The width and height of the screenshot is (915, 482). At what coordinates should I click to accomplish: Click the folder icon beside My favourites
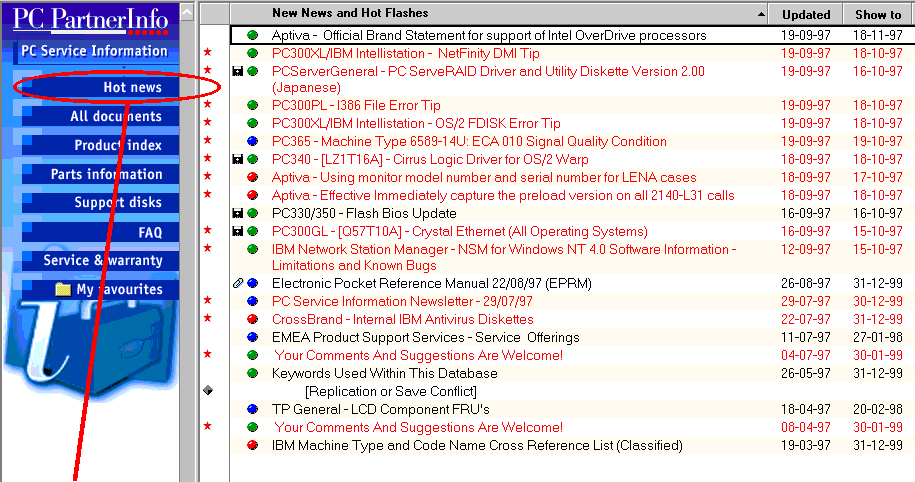tap(63, 289)
